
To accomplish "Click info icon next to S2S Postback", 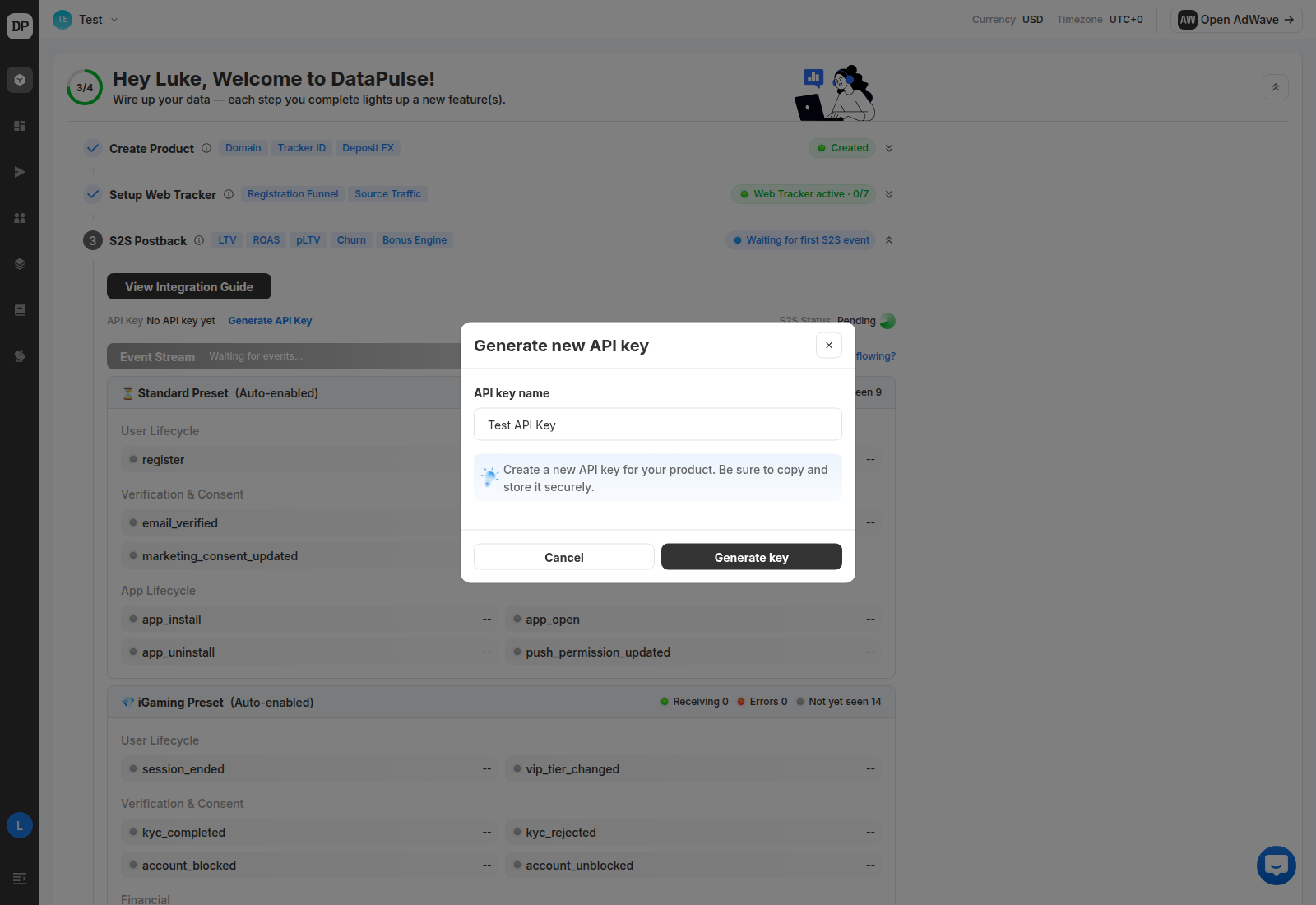I will (x=199, y=240).
